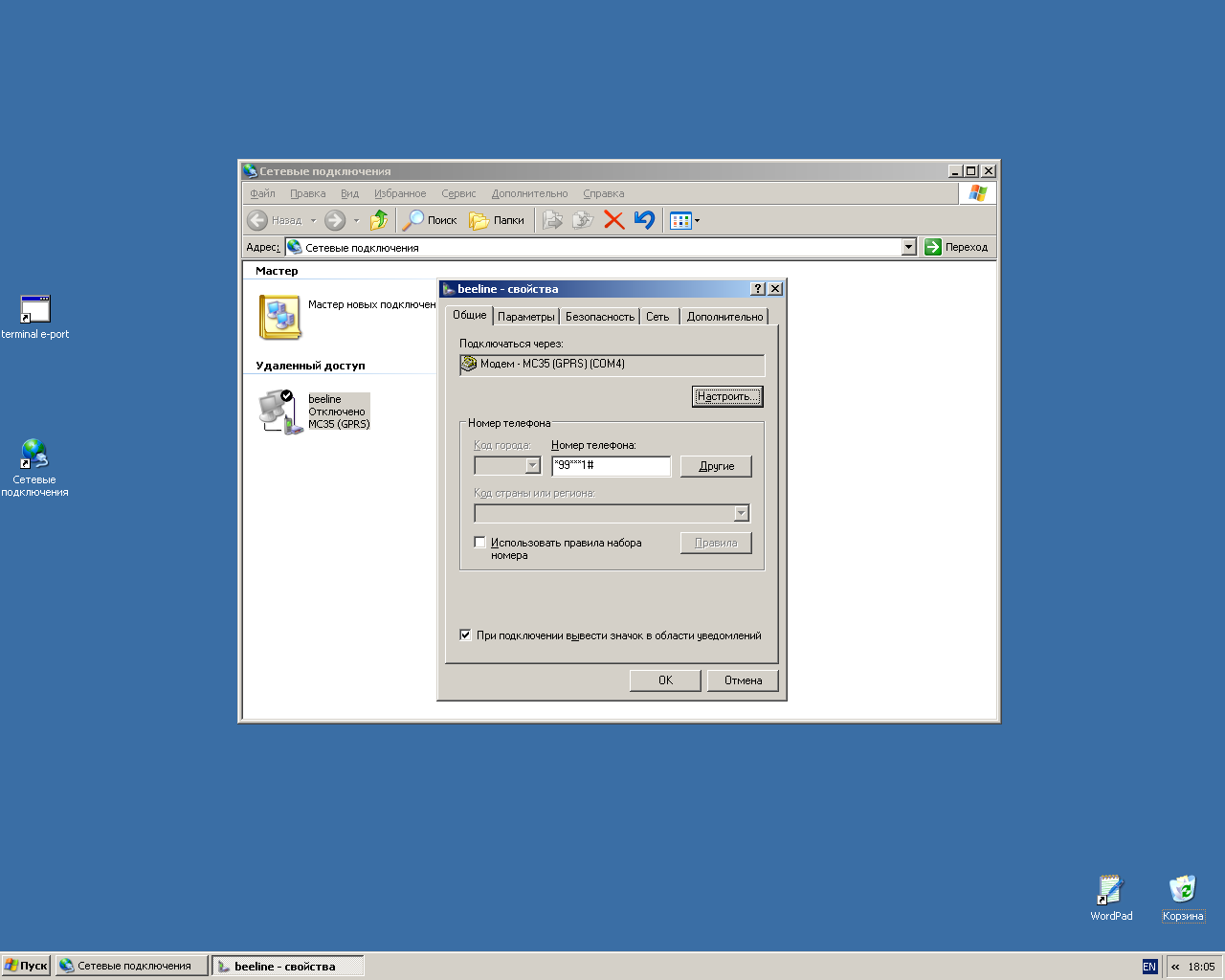The width and height of the screenshot is (1225, 980).
Task: Open the Правка menu
Action: coord(307,193)
